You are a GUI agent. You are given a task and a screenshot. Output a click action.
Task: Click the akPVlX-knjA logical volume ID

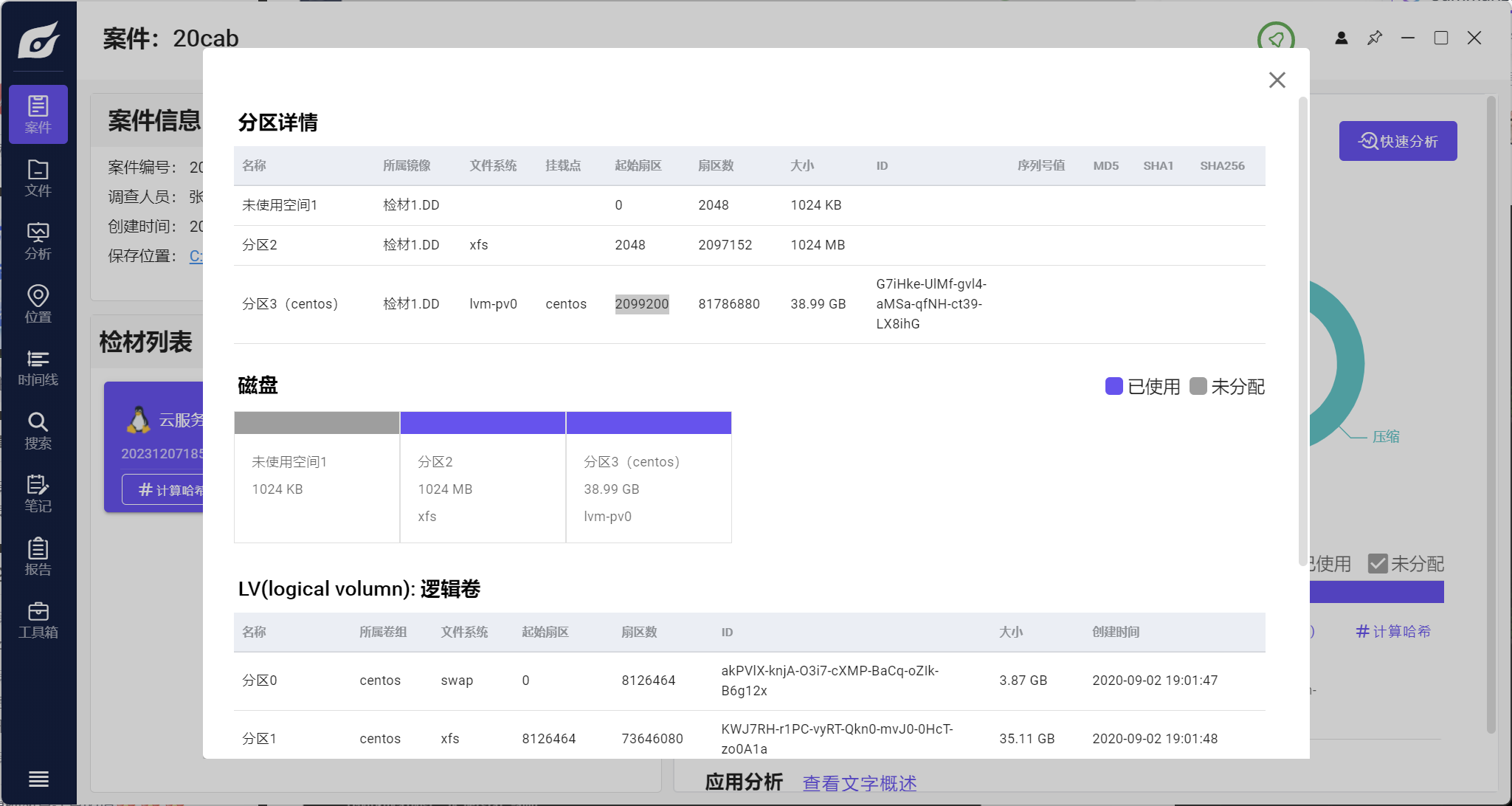click(830, 681)
